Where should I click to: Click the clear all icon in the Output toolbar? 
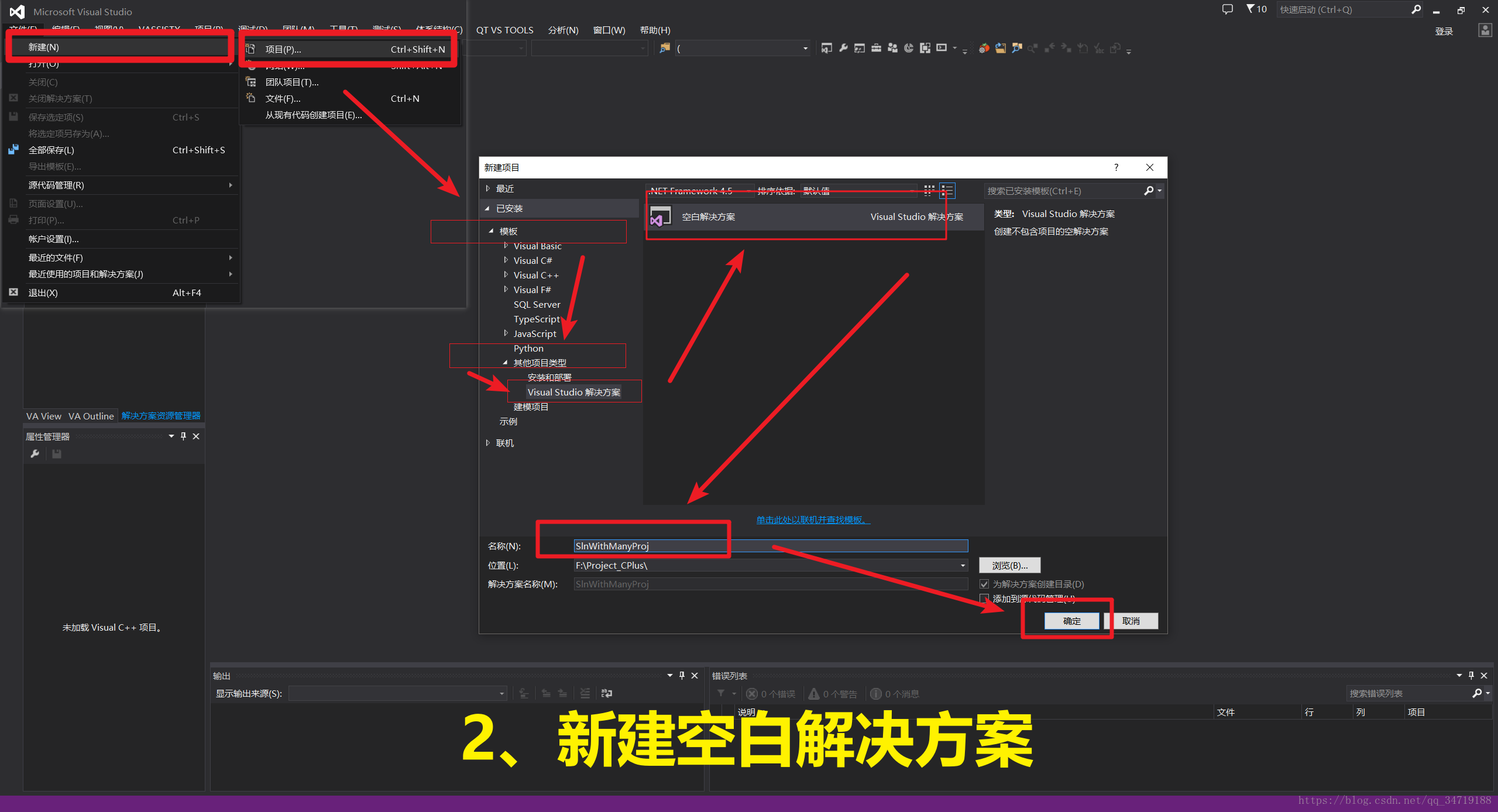(585, 693)
